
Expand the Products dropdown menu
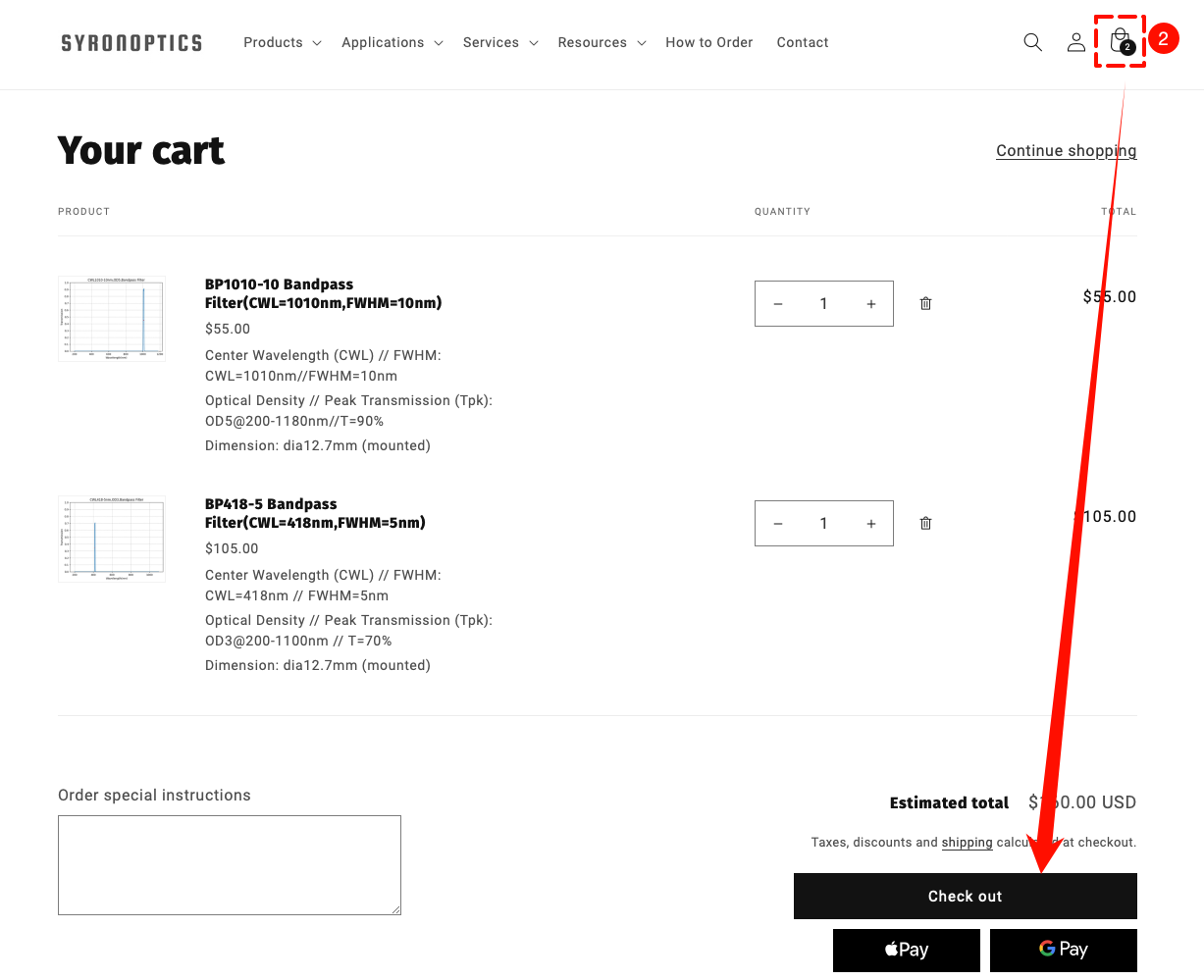(x=283, y=42)
